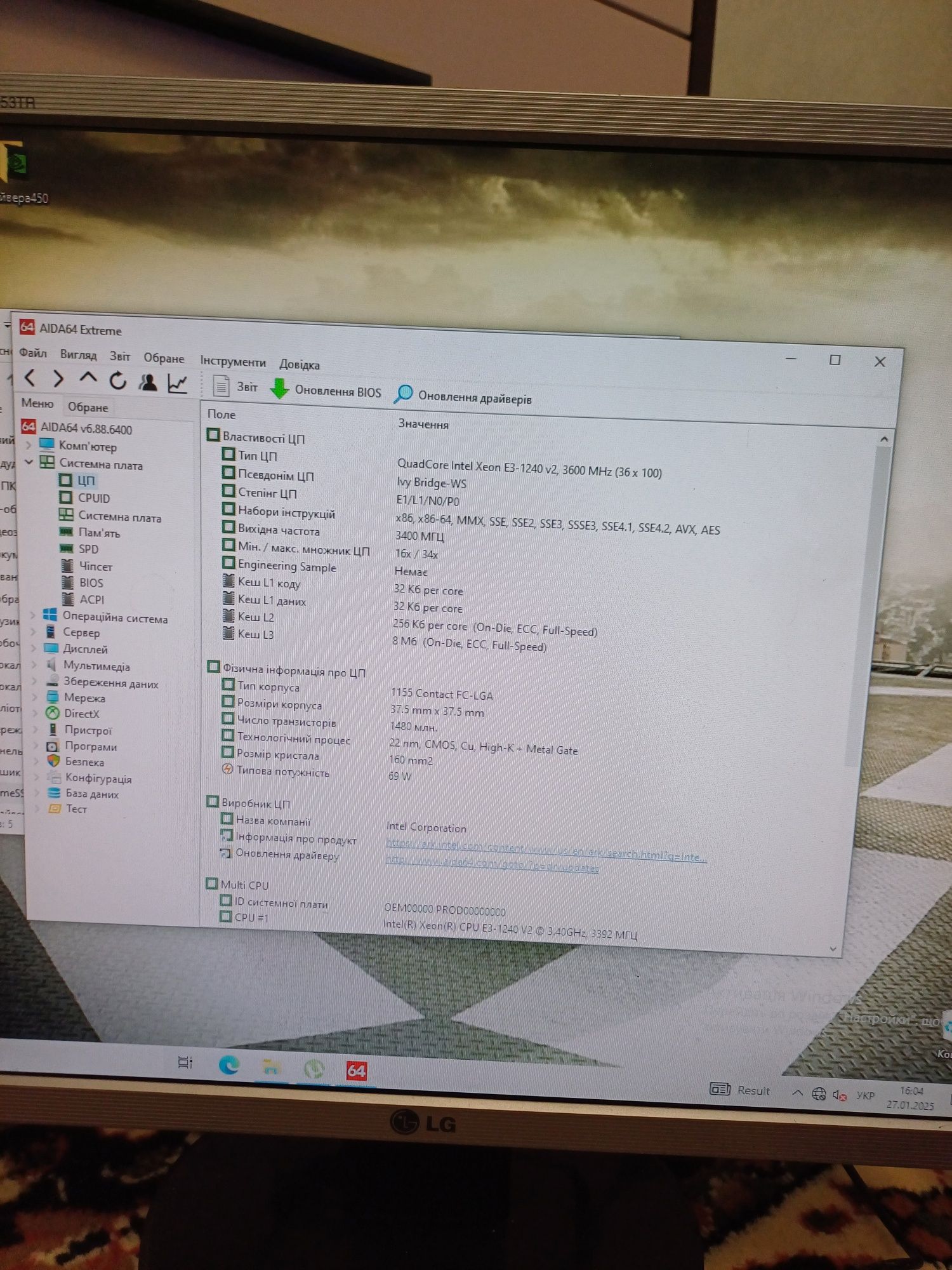Click the scroll down arrow of the list
The width and height of the screenshot is (952, 1270).
point(833,949)
